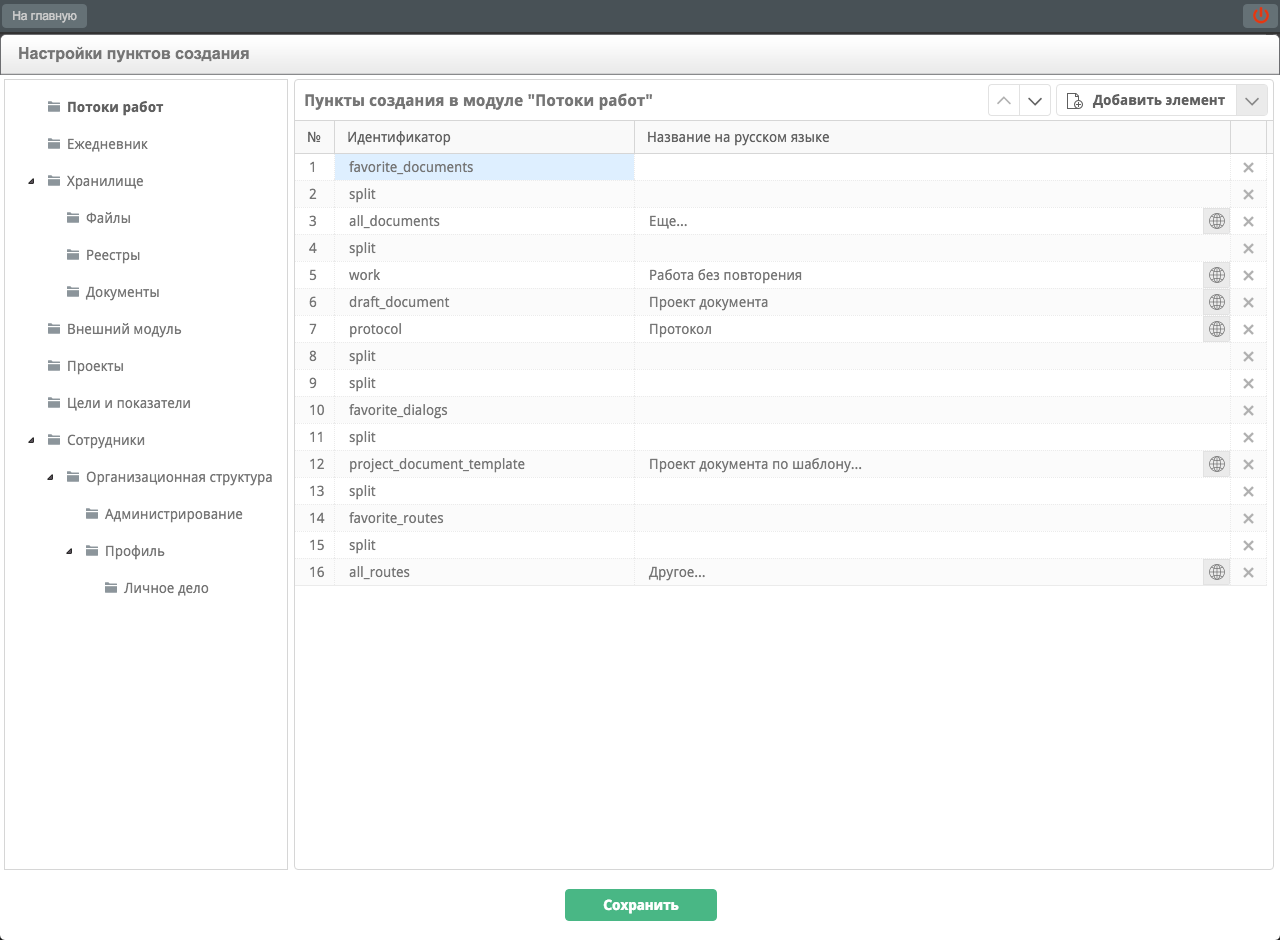
Task: Move selected element down with arrow button
Action: click(x=1035, y=100)
